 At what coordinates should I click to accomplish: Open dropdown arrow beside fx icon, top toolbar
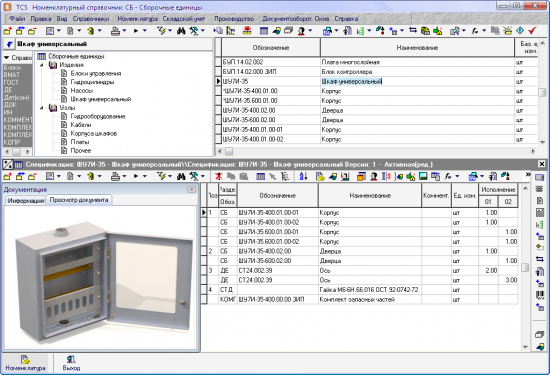tap(484, 31)
